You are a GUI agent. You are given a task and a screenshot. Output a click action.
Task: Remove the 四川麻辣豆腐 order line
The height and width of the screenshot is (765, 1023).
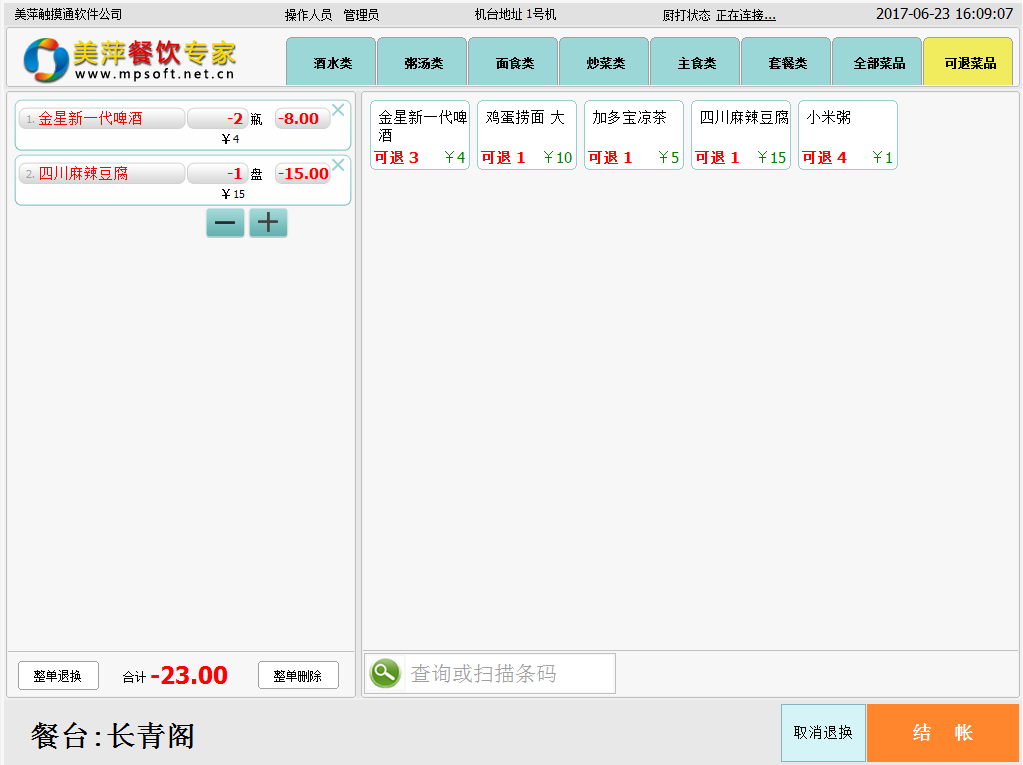click(338, 165)
